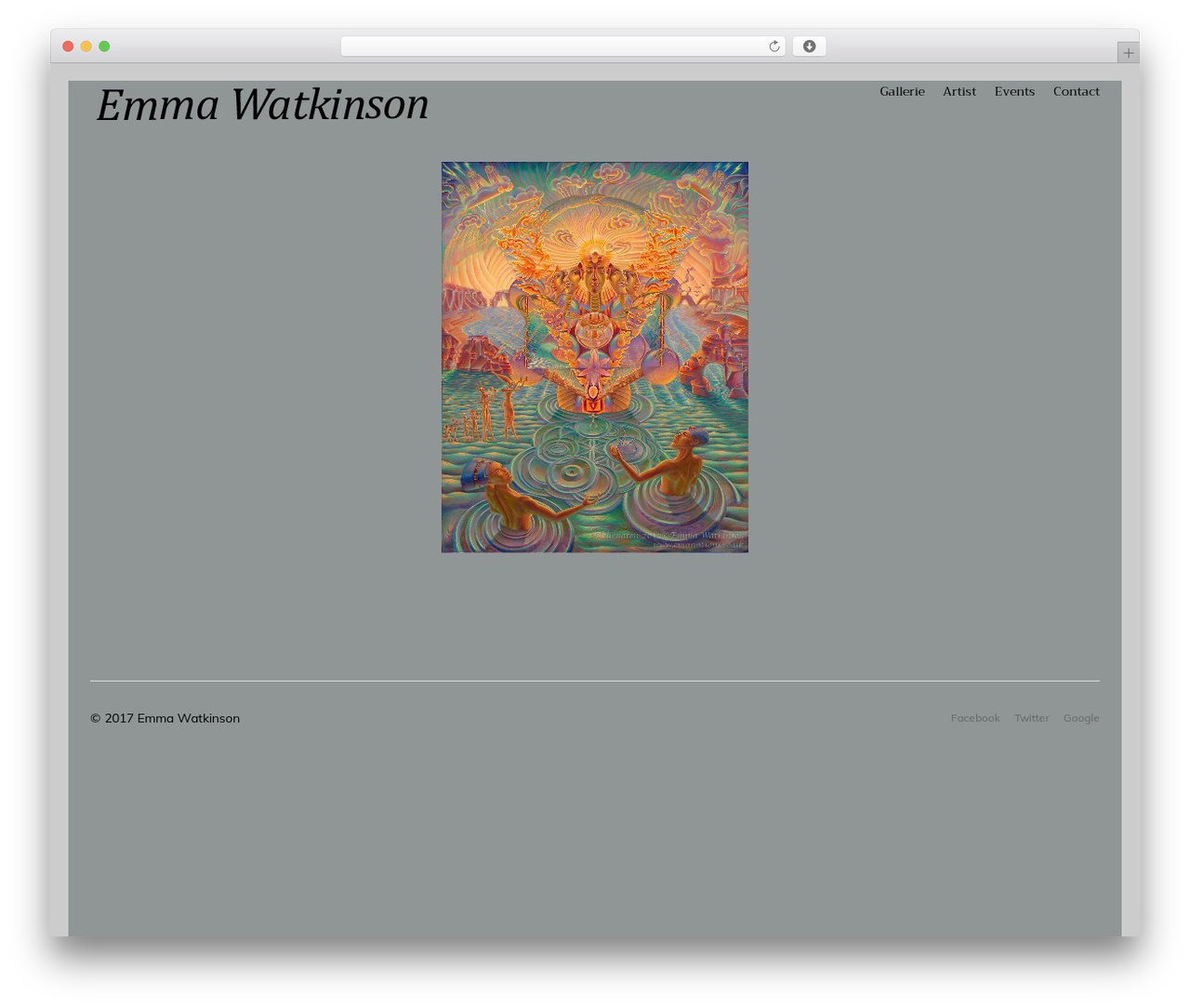
Task: Follow the Google footer link
Action: (1081, 718)
